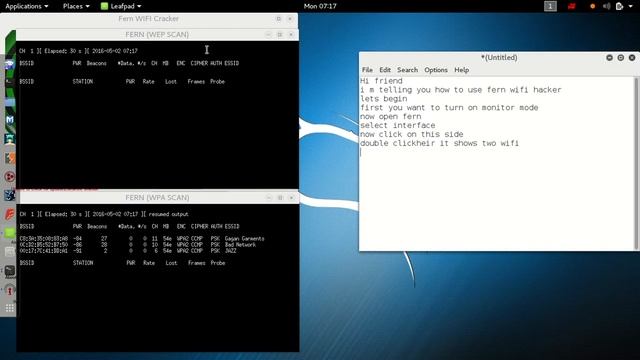Maximize the FERN (WPA SCAN) window
Image resolution: width=640 pixels, height=360 pixels.
pos(280,198)
